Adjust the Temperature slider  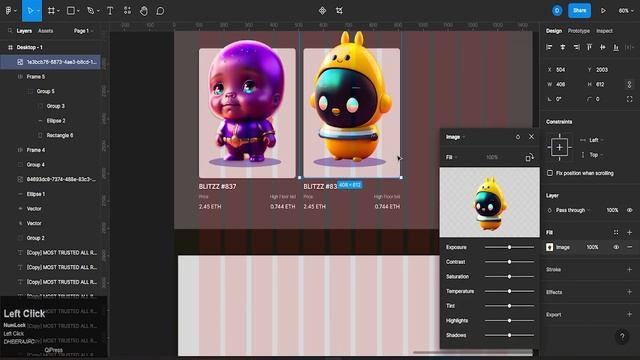click(x=509, y=291)
